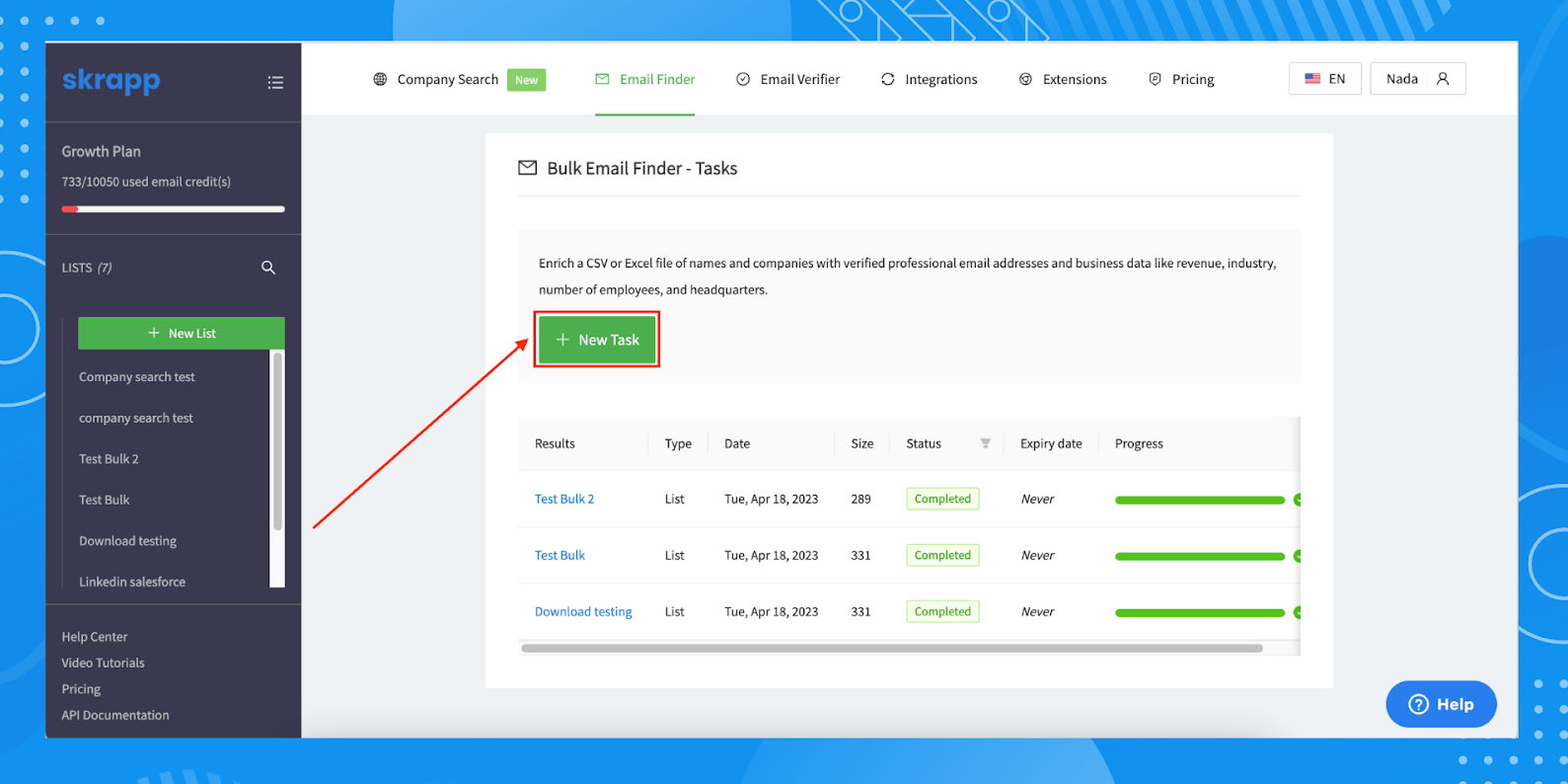The height and width of the screenshot is (784, 1568).
Task: Open Video Tutorials link
Action: point(103,663)
